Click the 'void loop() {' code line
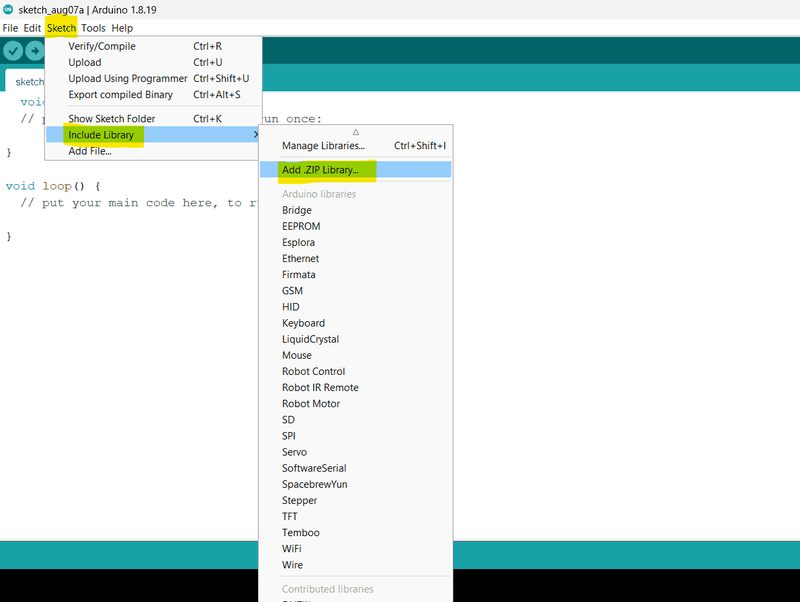The width and height of the screenshot is (800, 602). click(53, 186)
